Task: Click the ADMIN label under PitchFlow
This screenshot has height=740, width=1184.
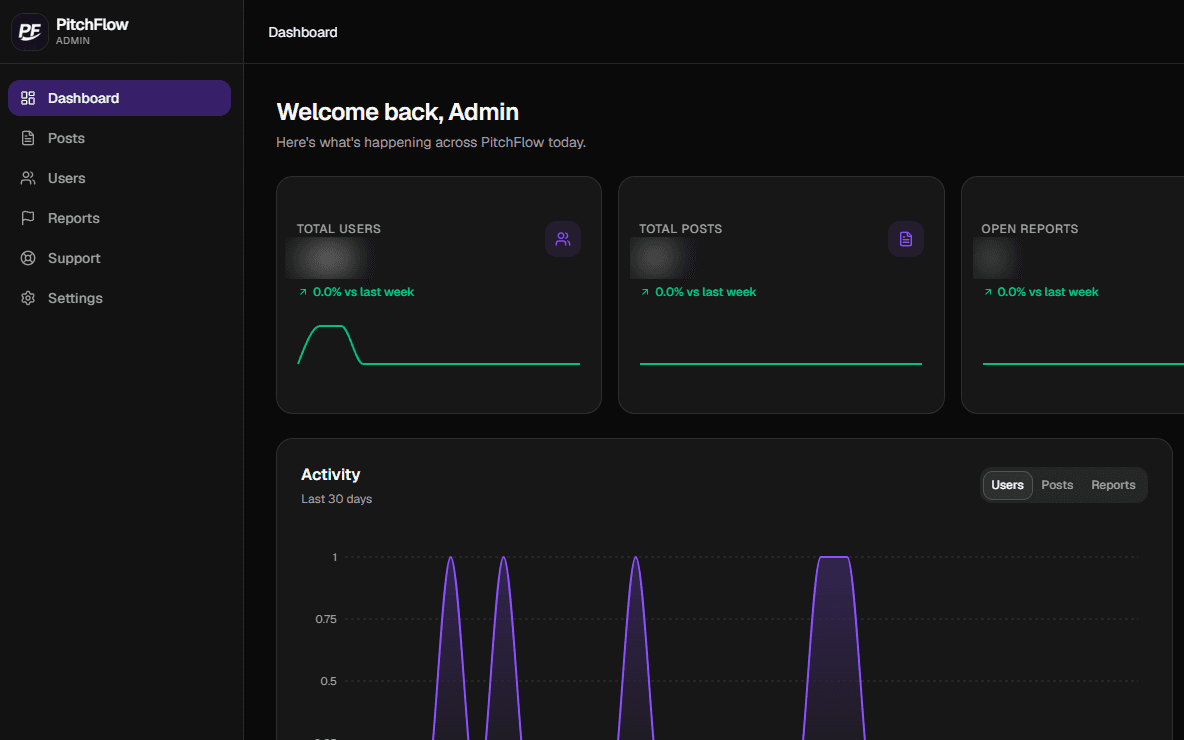Action: (72, 41)
